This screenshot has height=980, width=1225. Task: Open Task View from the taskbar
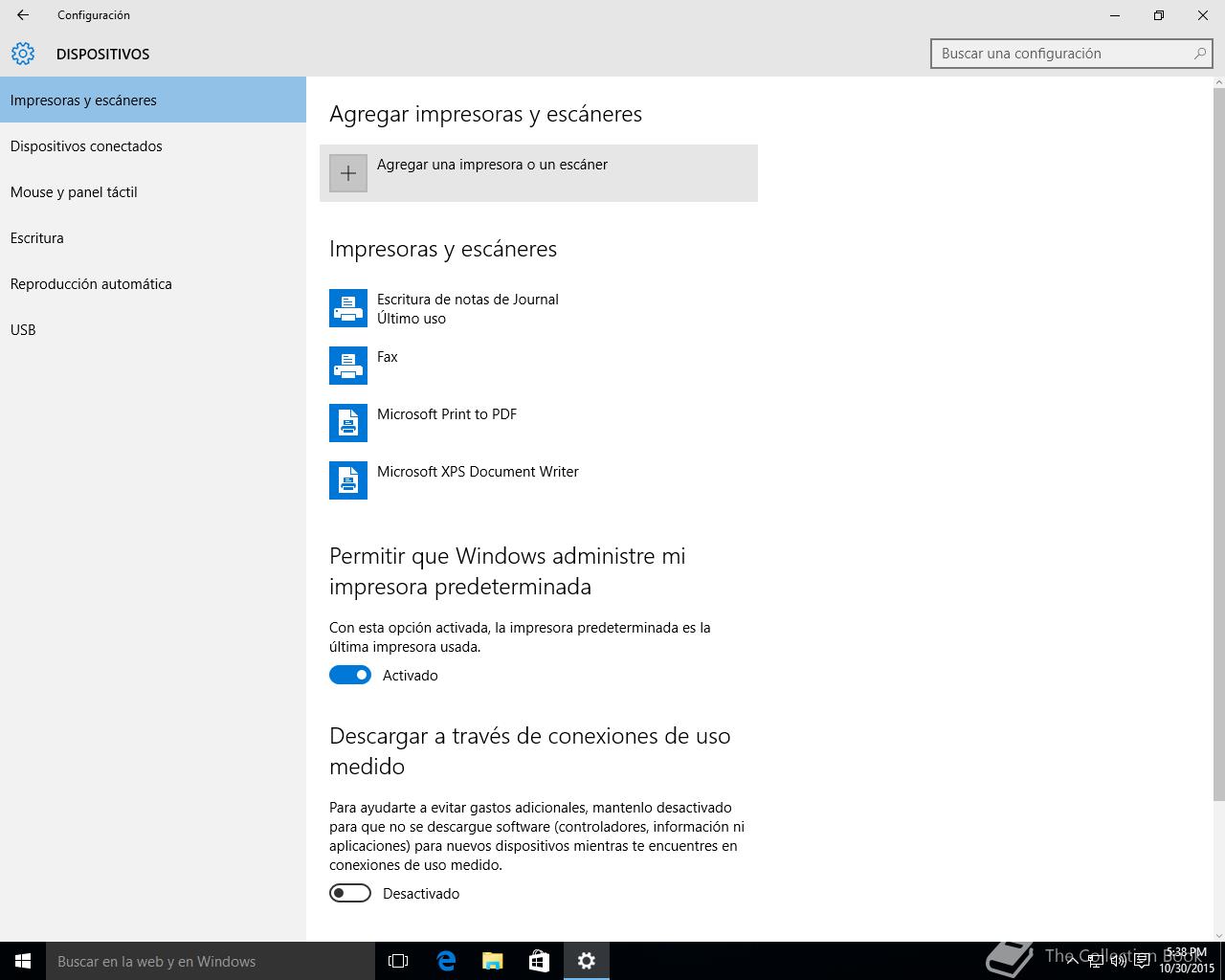[x=398, y=961]
